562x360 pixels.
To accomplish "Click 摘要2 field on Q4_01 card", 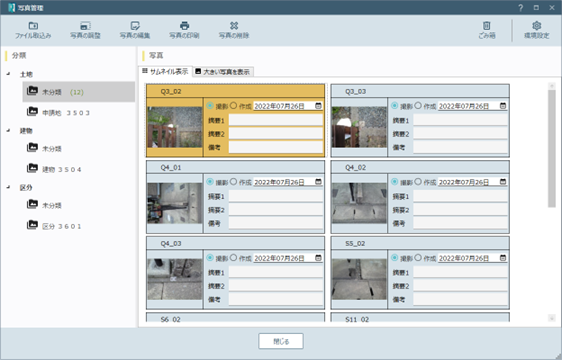I will point(276,209).
